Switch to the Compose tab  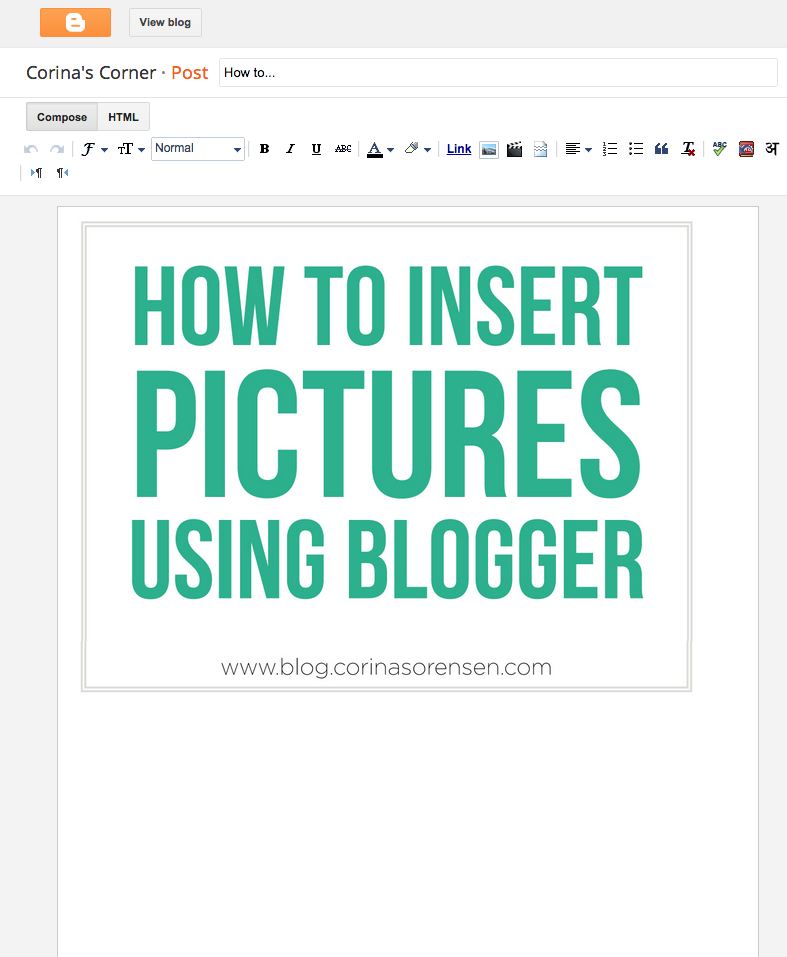(62, 117)
